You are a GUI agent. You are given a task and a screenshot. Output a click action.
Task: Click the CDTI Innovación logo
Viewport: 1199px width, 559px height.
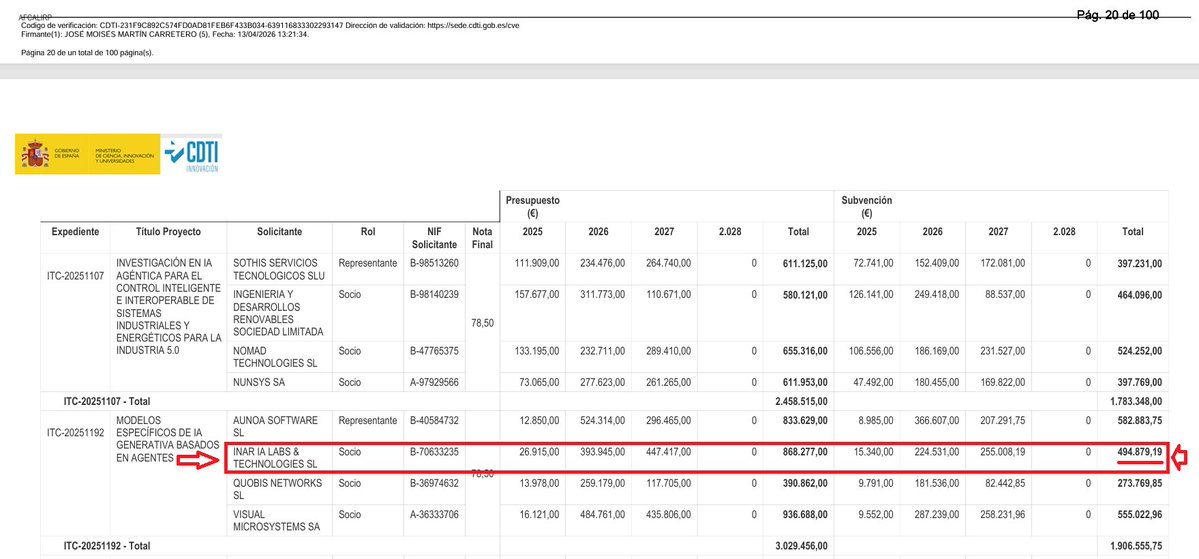click(x=192, y=154)
